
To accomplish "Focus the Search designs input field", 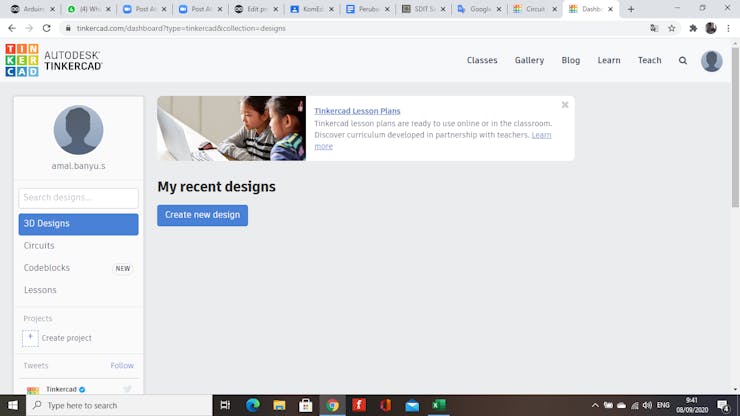I will (78, 198).
